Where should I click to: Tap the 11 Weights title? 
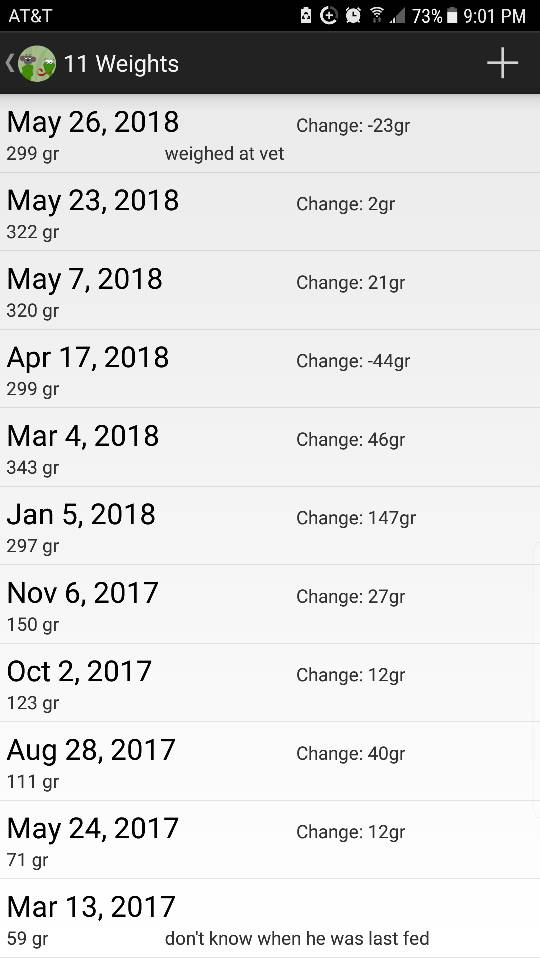[121, 64]
